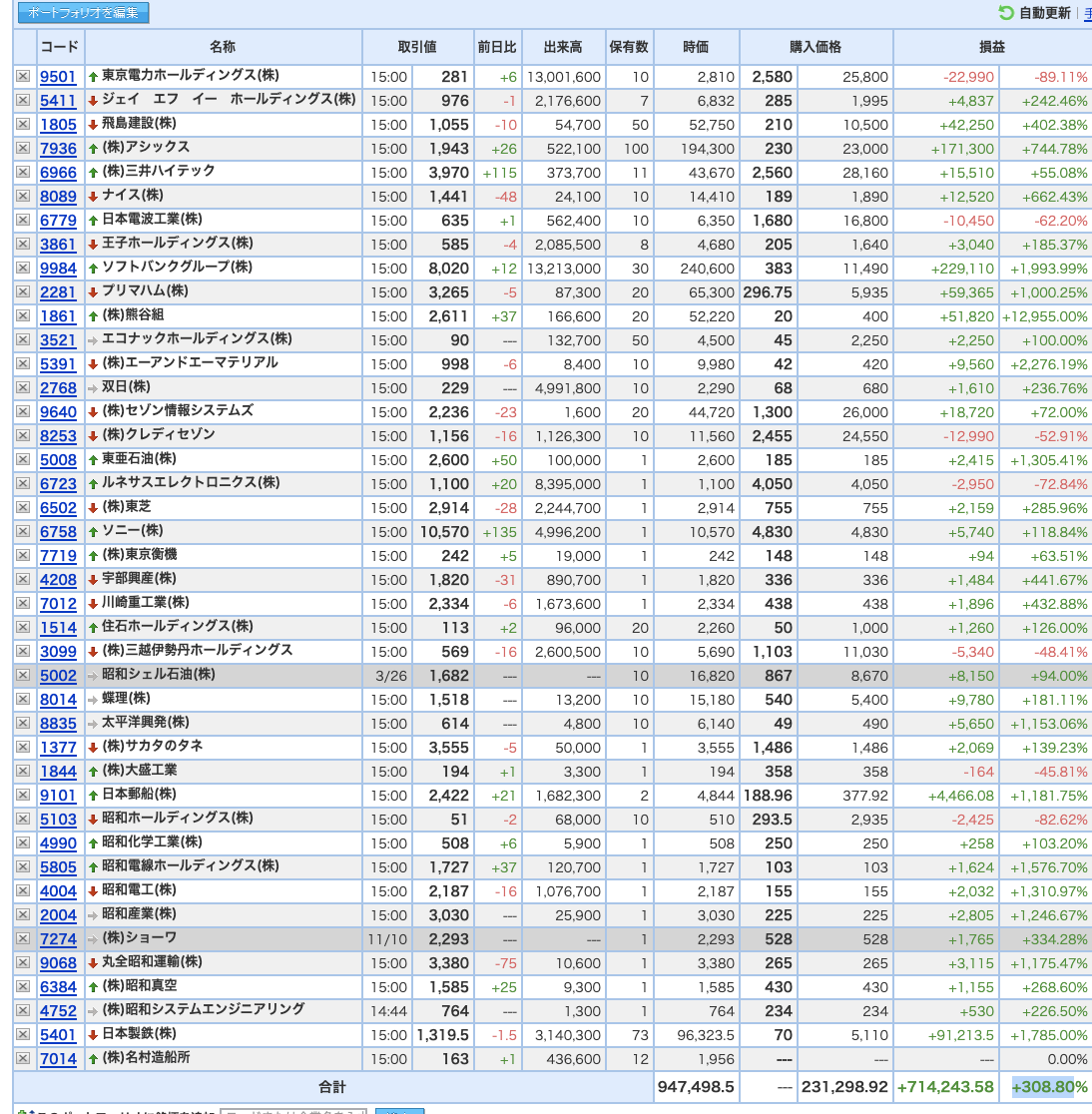
Task: Open stock code link 9501
Action: 58,77
